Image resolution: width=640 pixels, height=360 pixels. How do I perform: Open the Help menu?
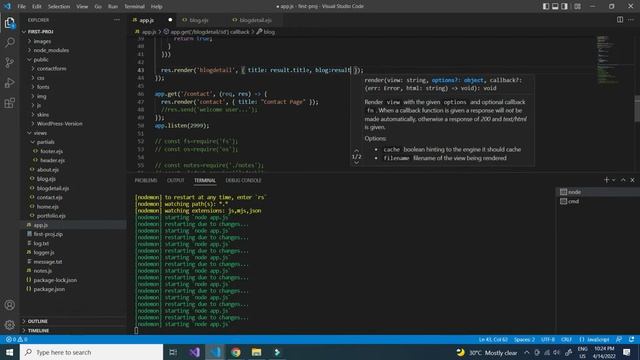(x=157, y=7)
